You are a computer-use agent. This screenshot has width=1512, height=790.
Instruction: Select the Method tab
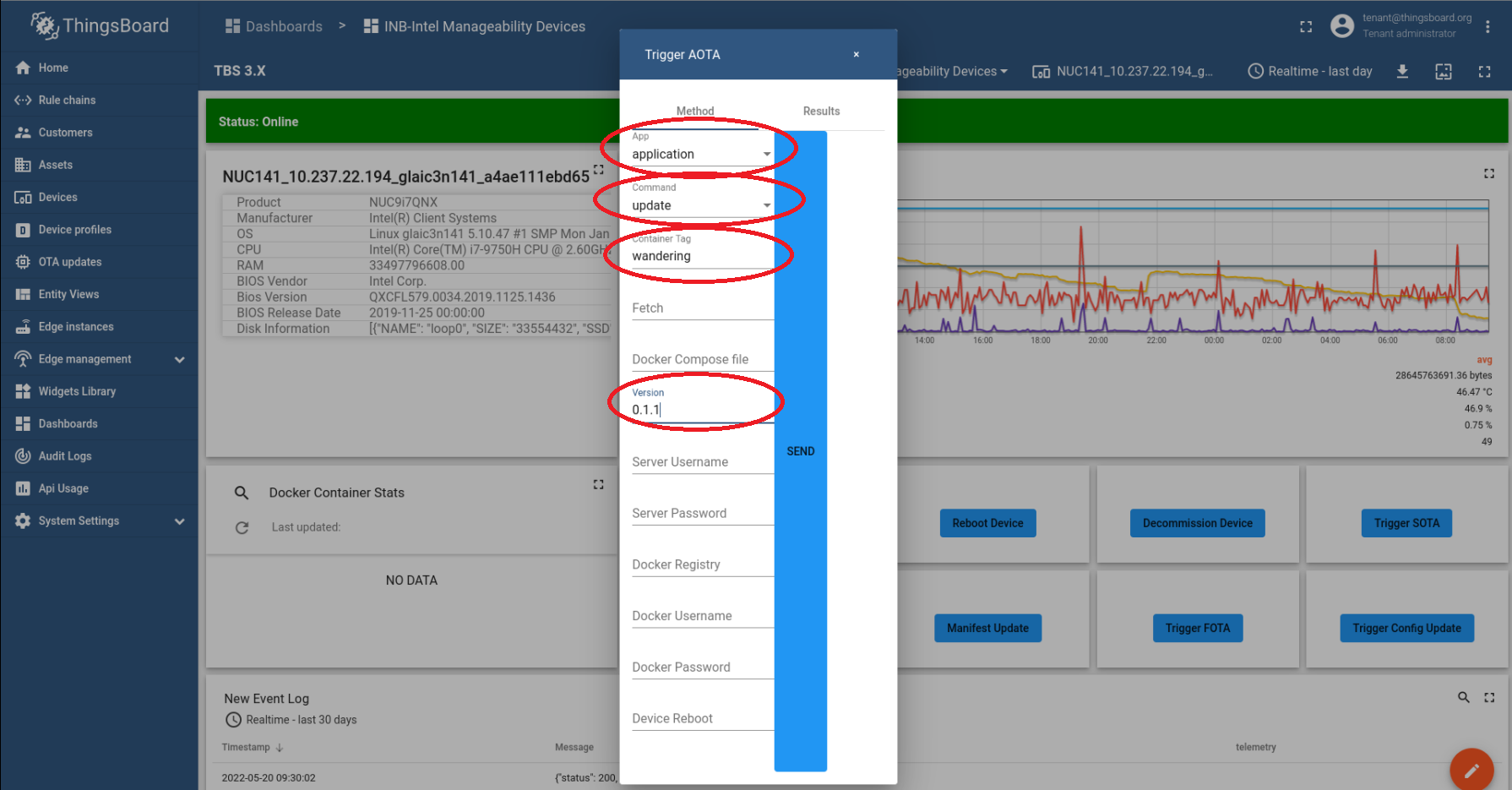pyautogui.click(x=695, y=111)
